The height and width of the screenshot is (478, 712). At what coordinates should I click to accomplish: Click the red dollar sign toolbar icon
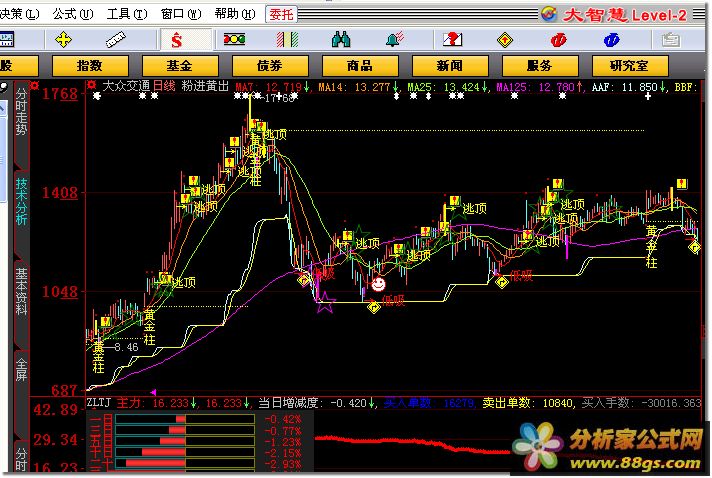point(178,40)
